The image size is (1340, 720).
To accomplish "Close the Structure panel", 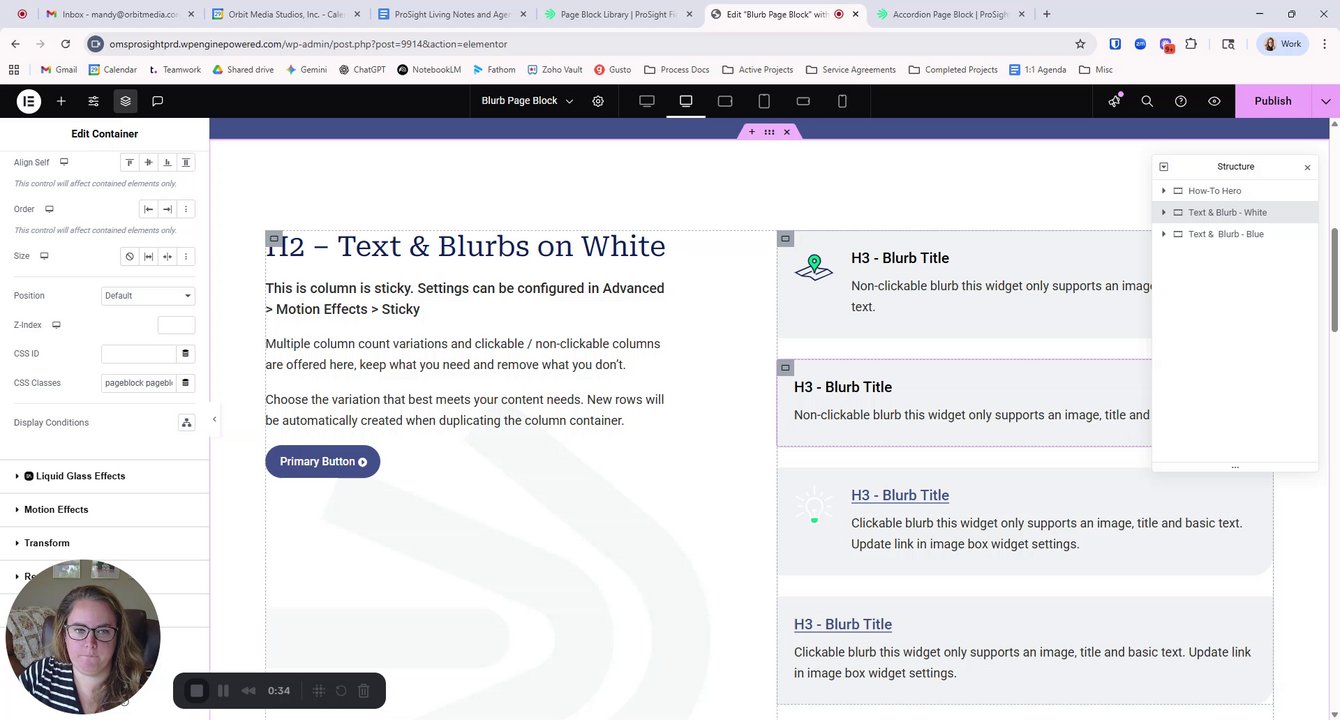I will (1307, 168).
